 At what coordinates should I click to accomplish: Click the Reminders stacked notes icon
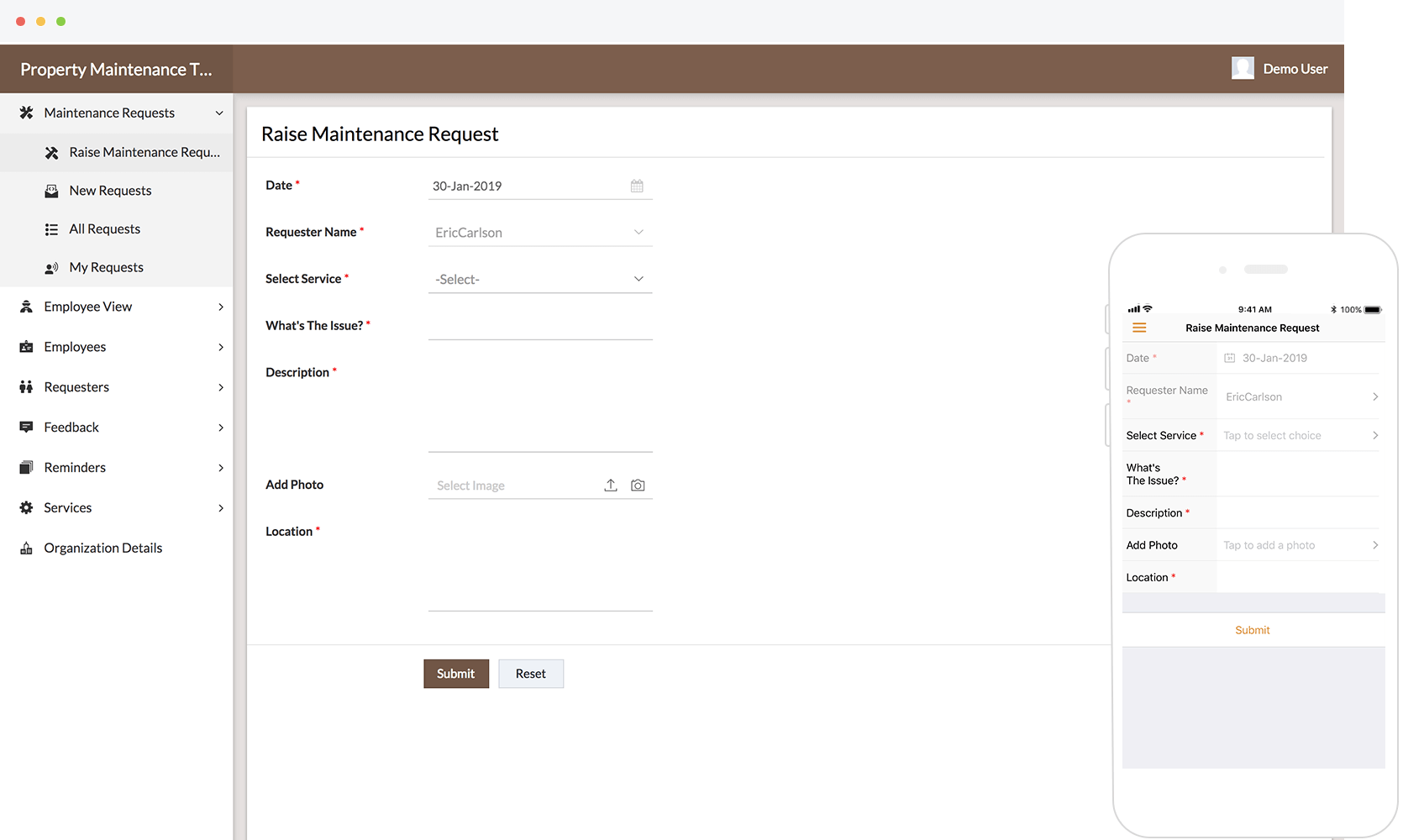tap(26, 468)
